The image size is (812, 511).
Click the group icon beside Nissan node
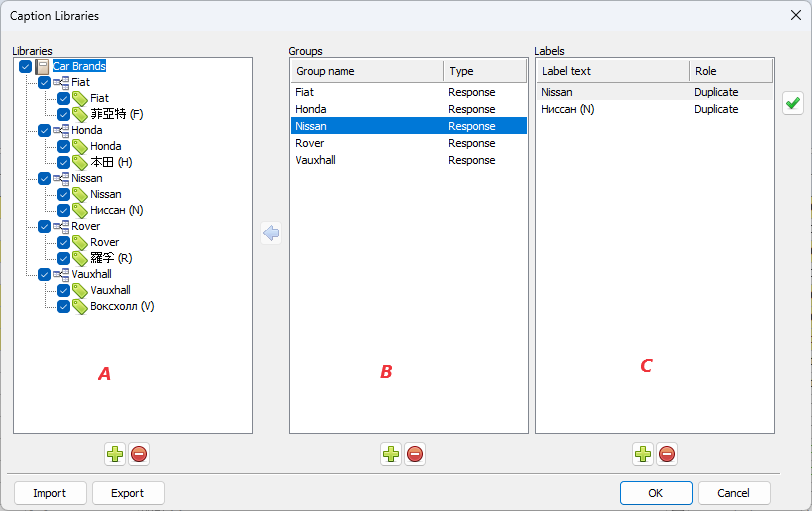tap(61, 179)
